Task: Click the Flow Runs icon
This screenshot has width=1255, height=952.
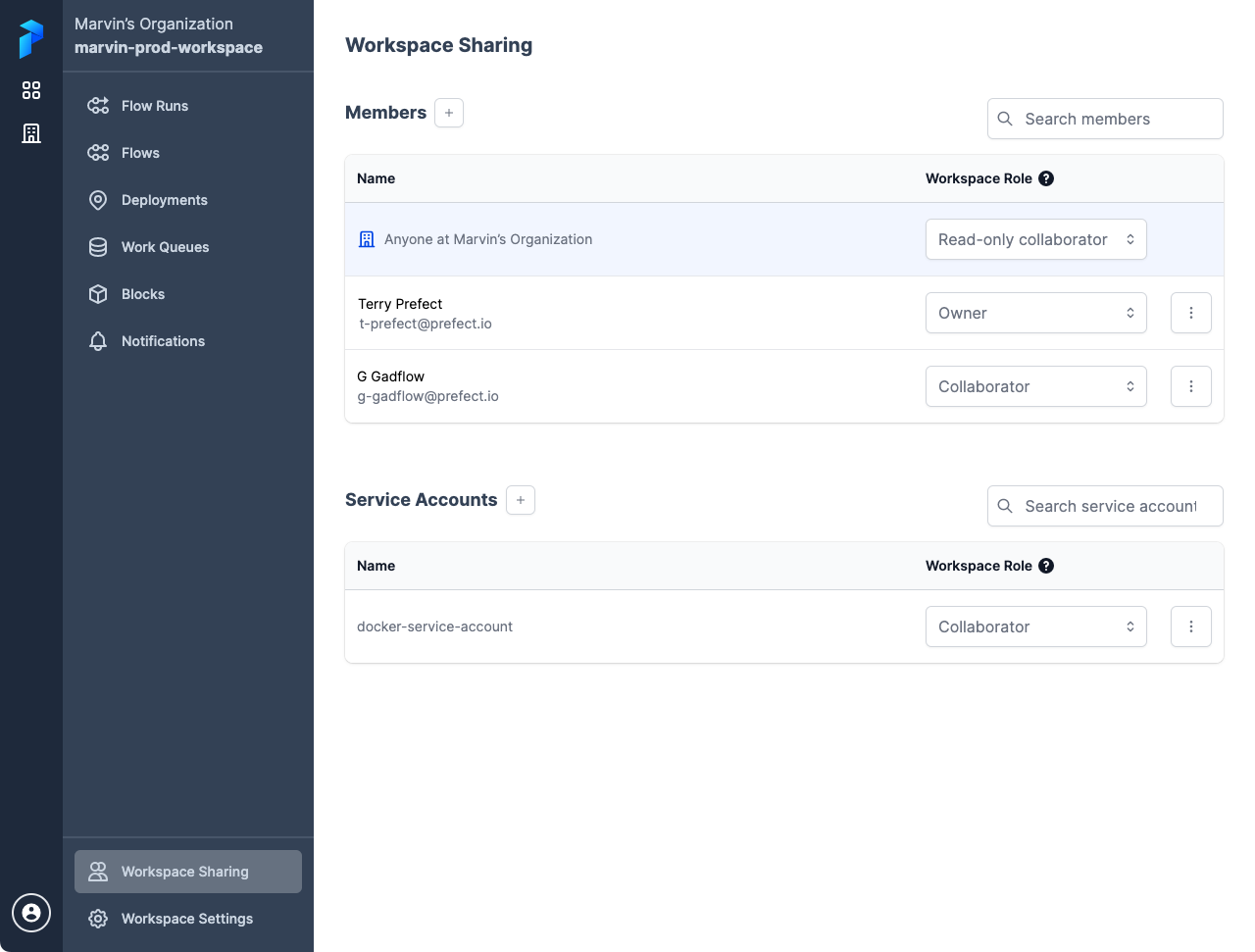Action: coord(98,106)
